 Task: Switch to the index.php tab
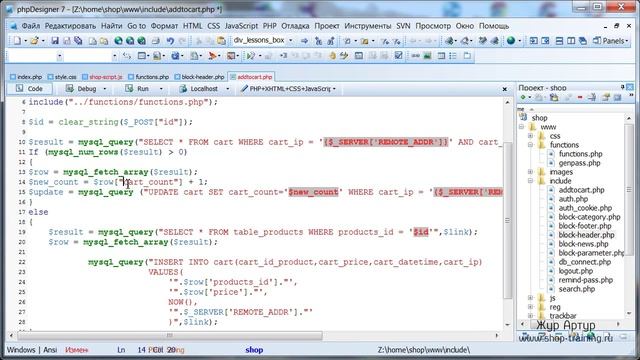[x=26, y=77]
